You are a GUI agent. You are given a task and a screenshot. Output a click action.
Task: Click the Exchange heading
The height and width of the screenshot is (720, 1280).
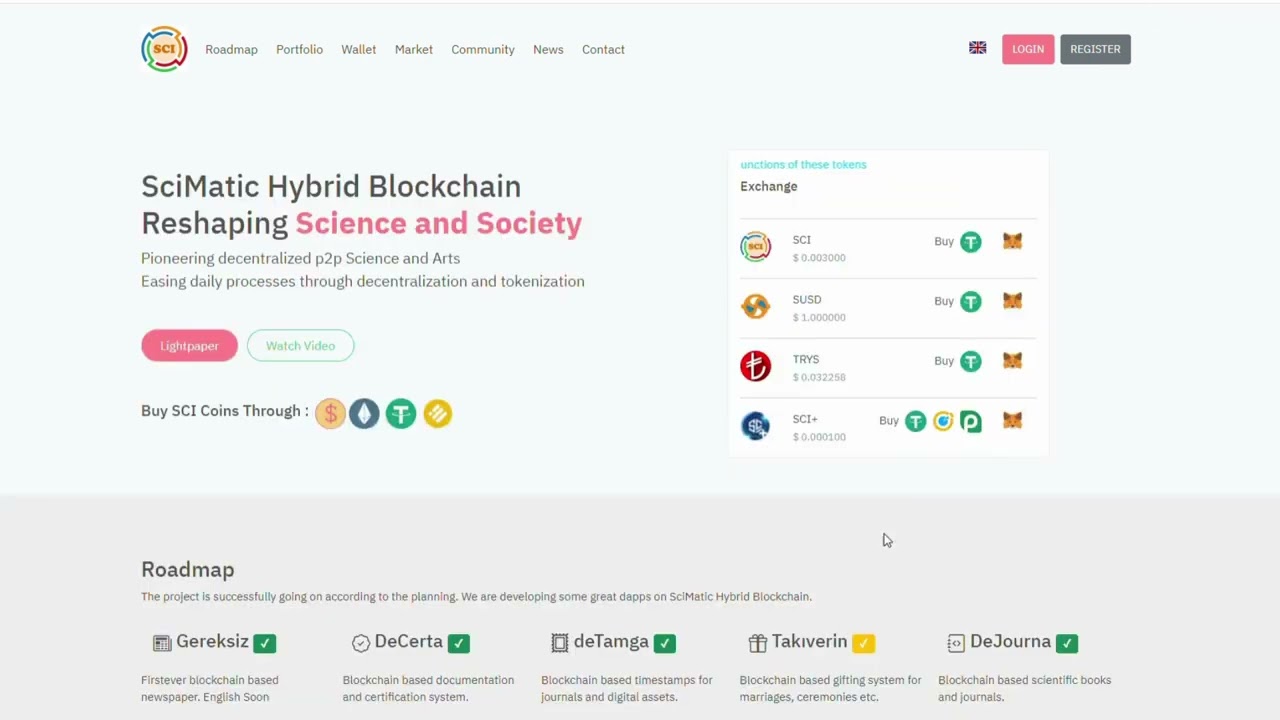pyautogui.click(x=769, y=186)
